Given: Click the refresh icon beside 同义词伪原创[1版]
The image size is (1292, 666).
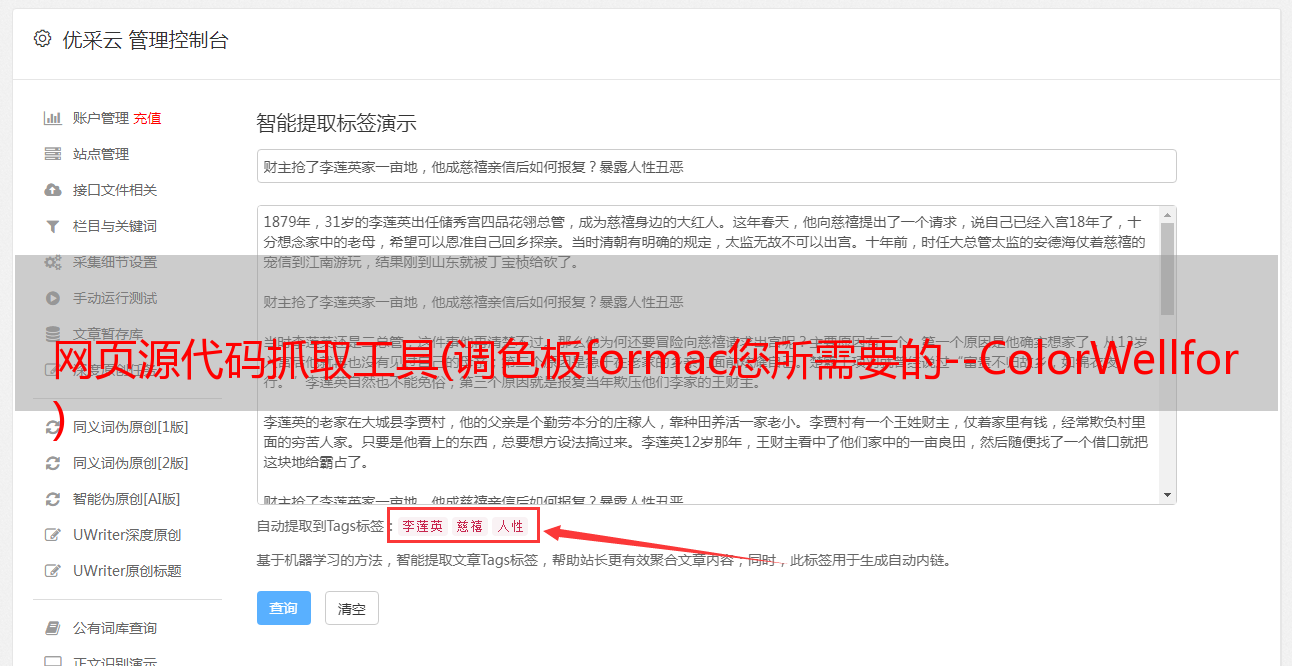Looking at the screenshot, I should pos(52,427).
